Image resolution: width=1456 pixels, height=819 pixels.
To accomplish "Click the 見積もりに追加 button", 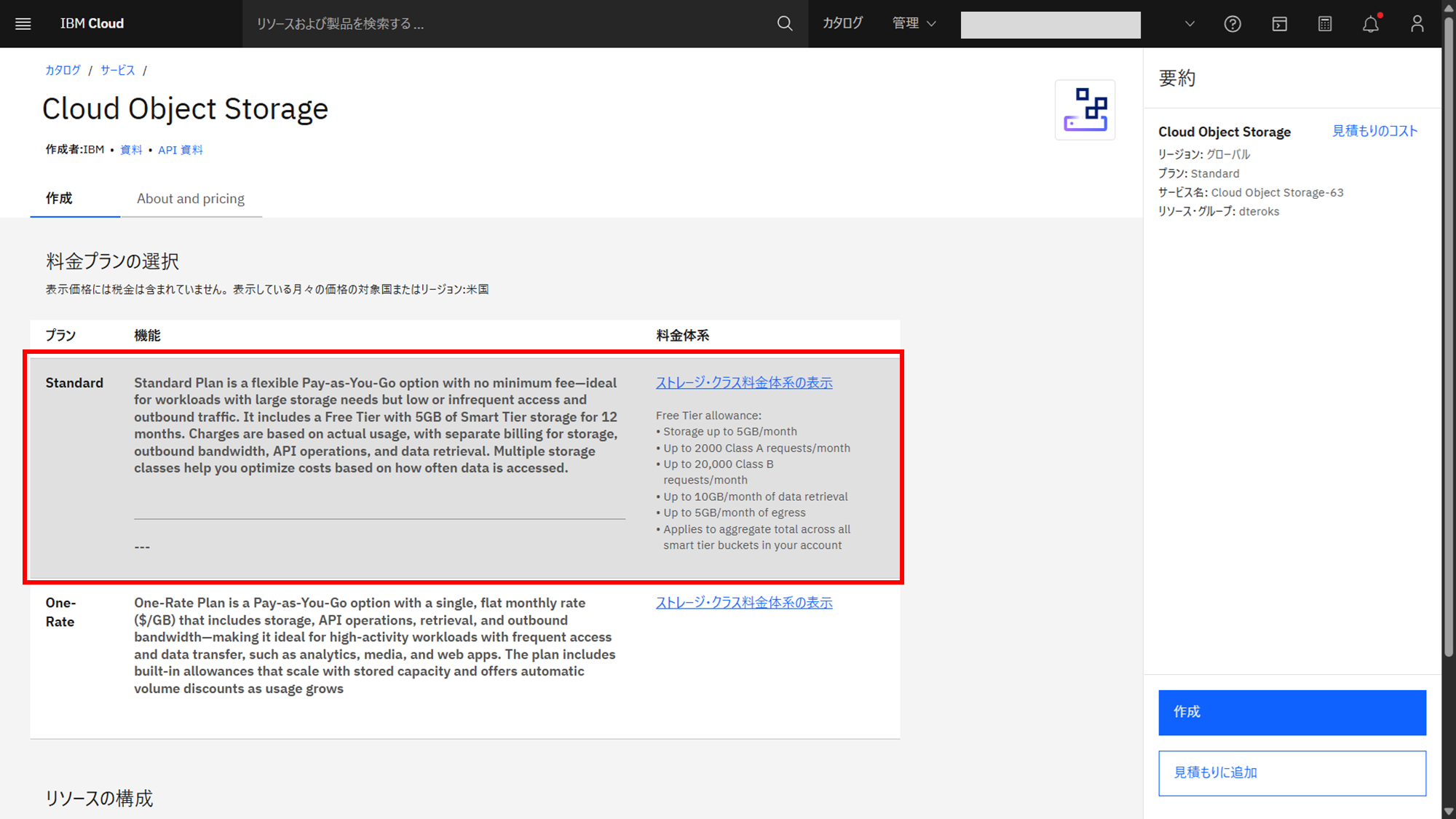I will [1291, 773].
